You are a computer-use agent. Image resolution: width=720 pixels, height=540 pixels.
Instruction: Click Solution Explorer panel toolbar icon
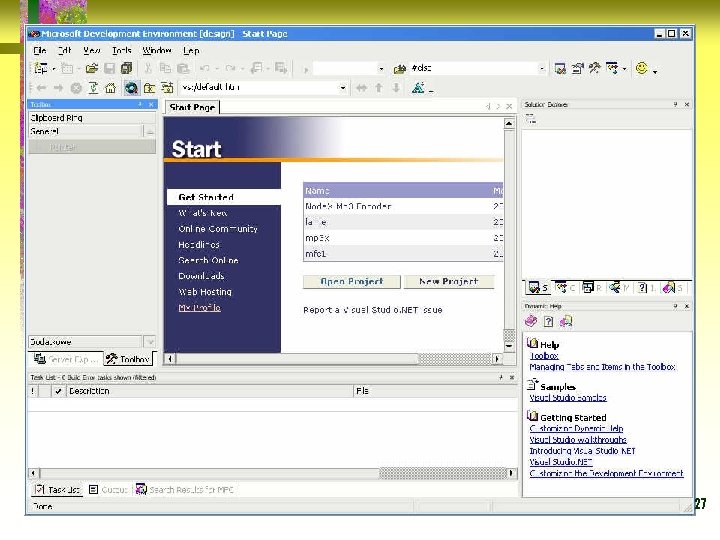point(531,119)
